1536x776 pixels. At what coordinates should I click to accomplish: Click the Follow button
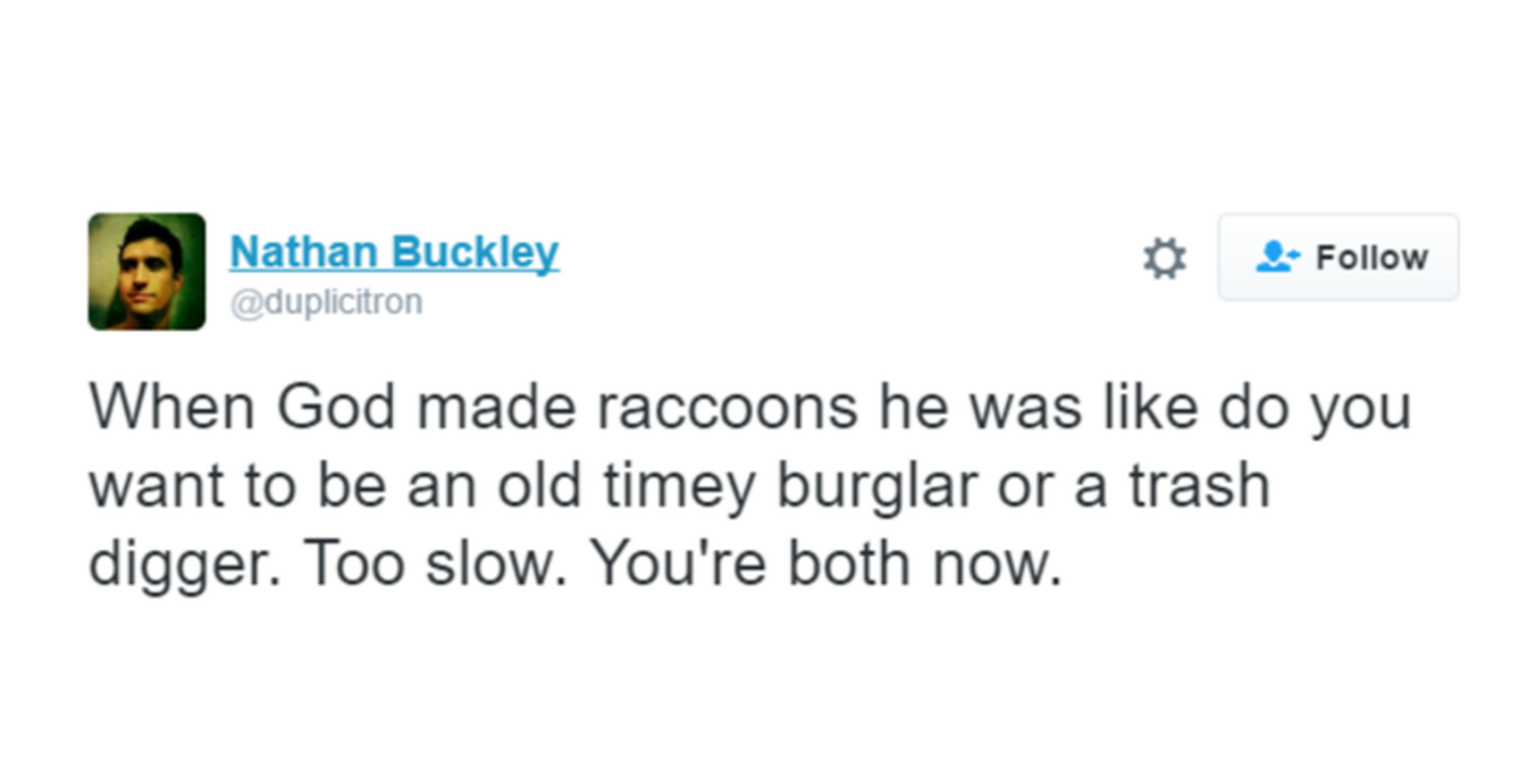point(1338,257)
